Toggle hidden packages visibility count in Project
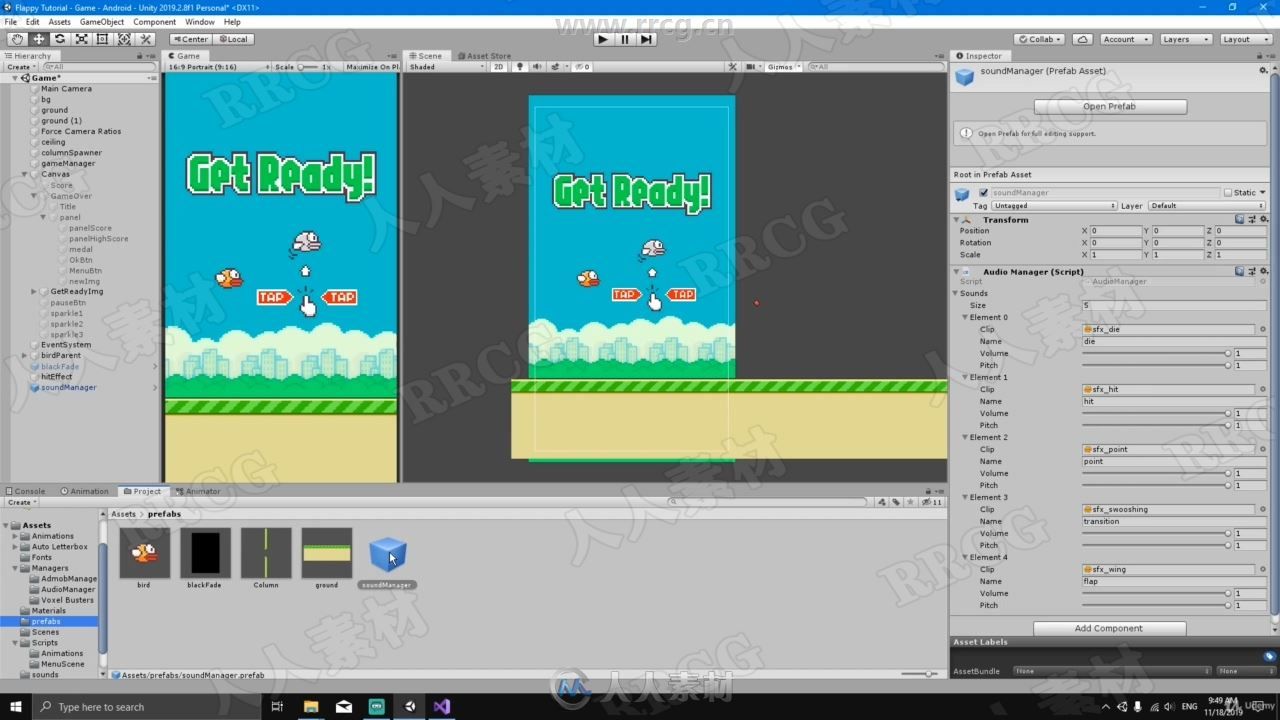 933,502
